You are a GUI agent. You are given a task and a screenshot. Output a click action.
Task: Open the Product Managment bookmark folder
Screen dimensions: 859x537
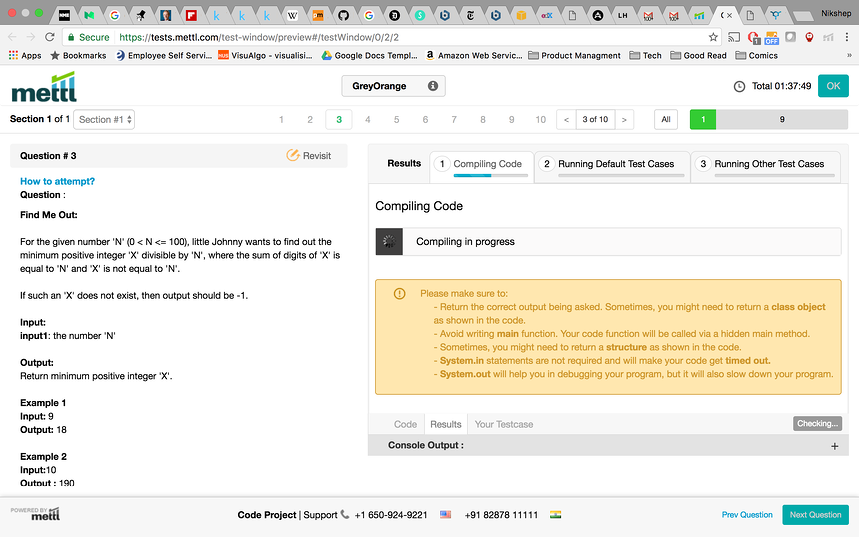pos(574,55)
